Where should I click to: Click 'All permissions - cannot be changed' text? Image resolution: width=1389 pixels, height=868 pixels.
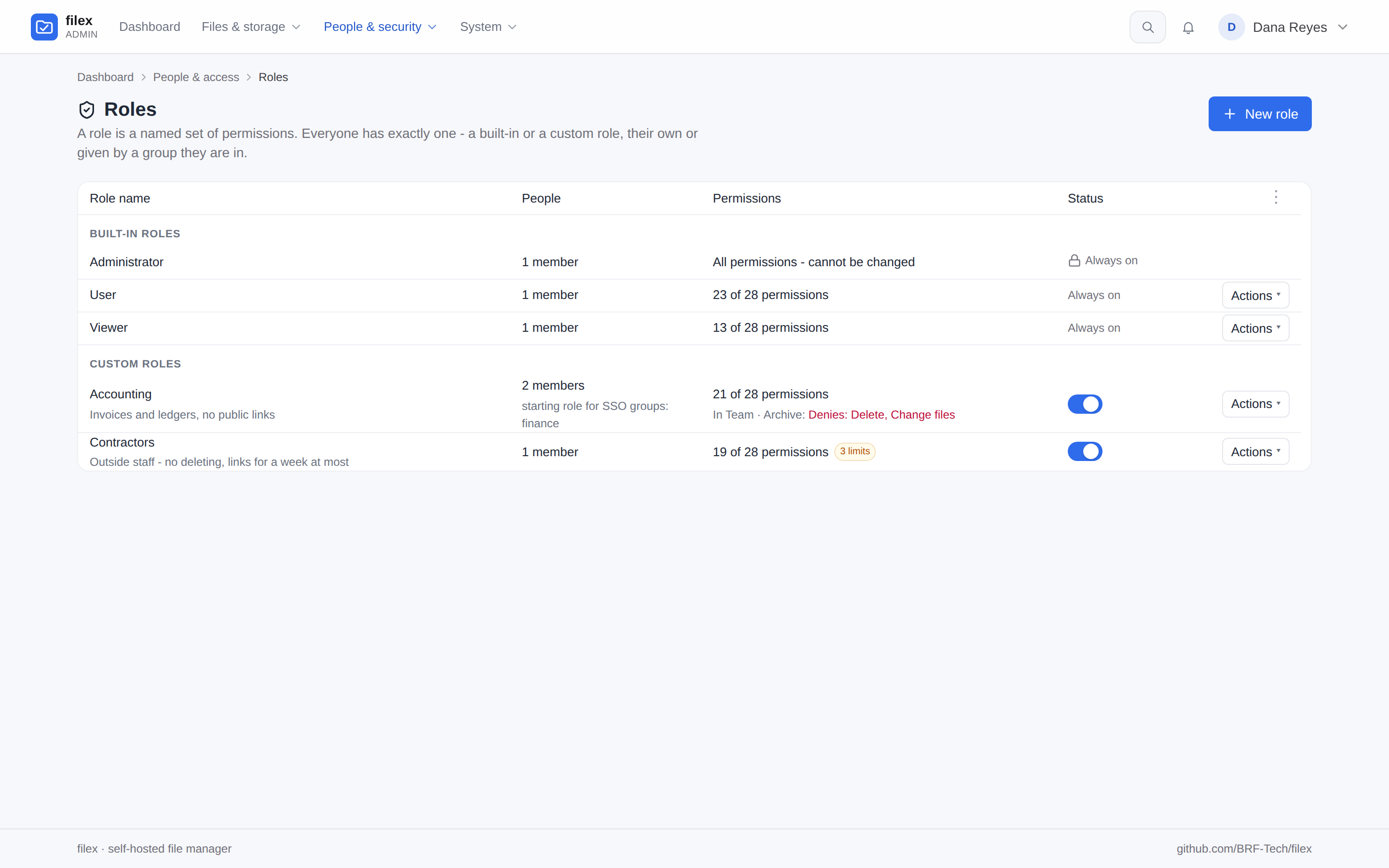tap(814, 262)
